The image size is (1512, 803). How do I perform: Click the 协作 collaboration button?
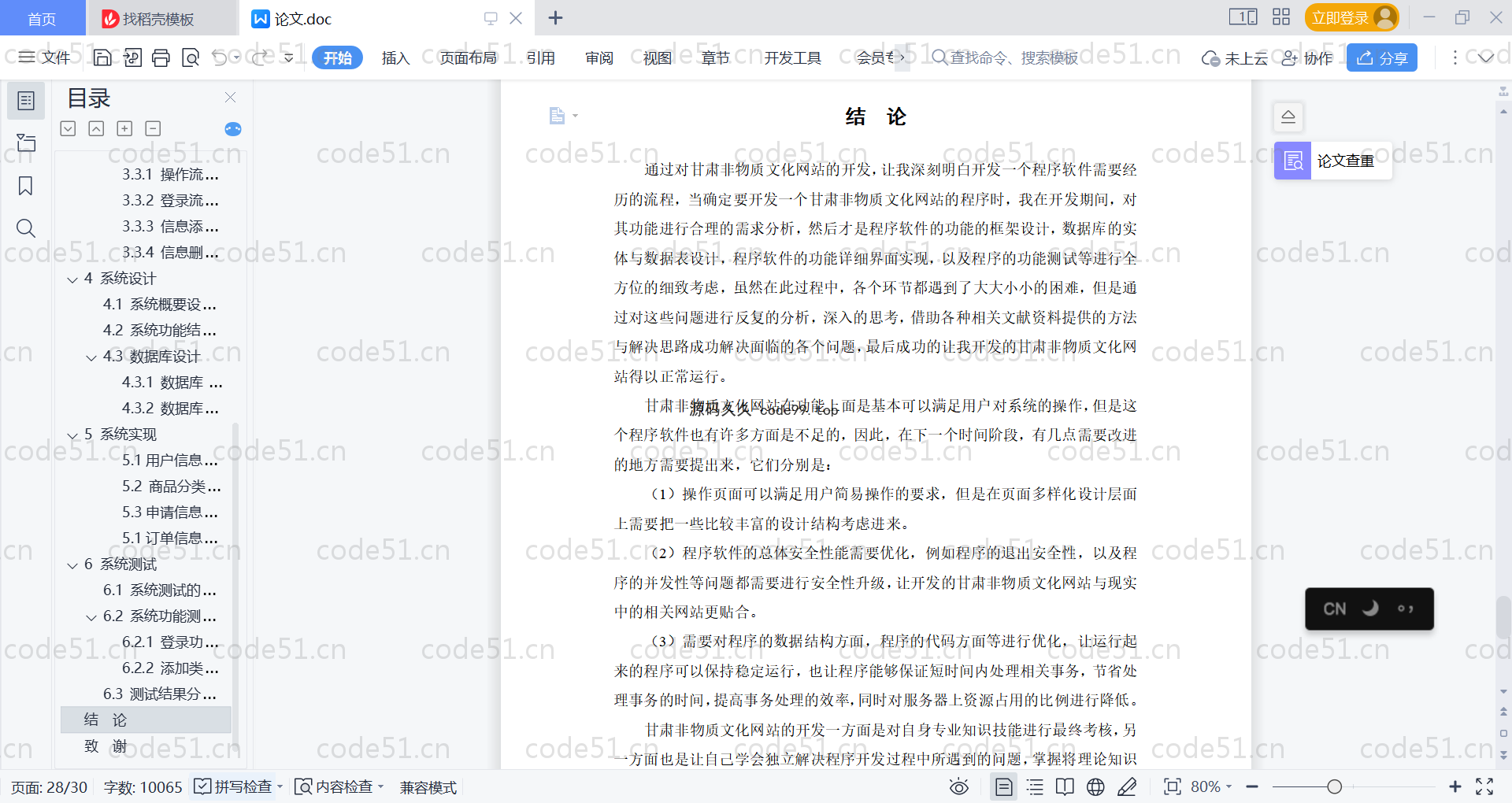[1307, 57]
